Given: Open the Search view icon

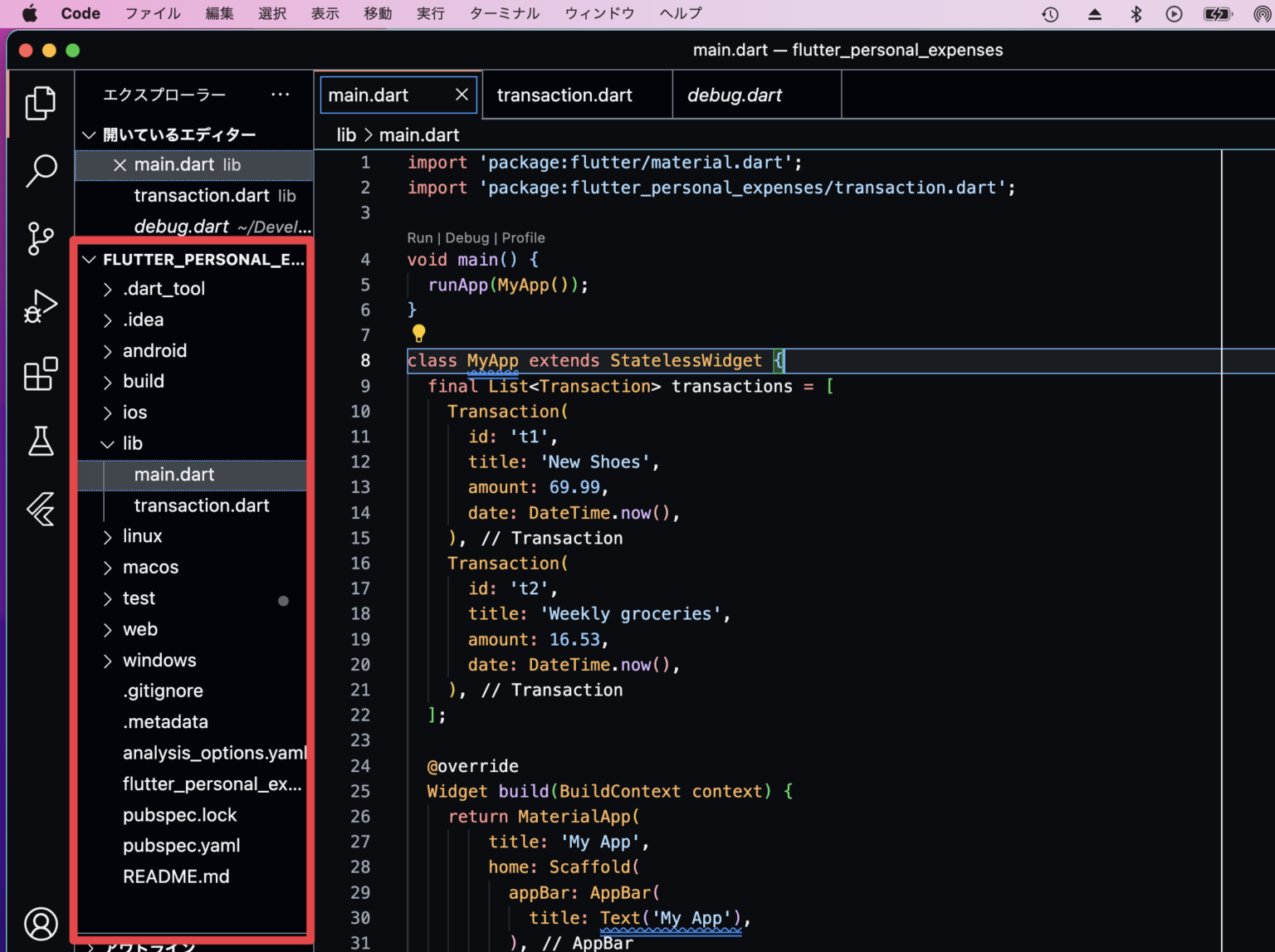Looking at the screenshot, I should [x=39, y=170].
